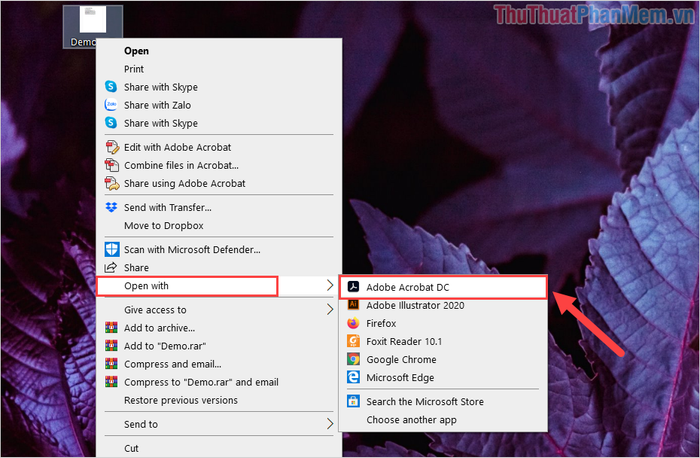Click the Microsoft Store bag icon

pos(353,401)
